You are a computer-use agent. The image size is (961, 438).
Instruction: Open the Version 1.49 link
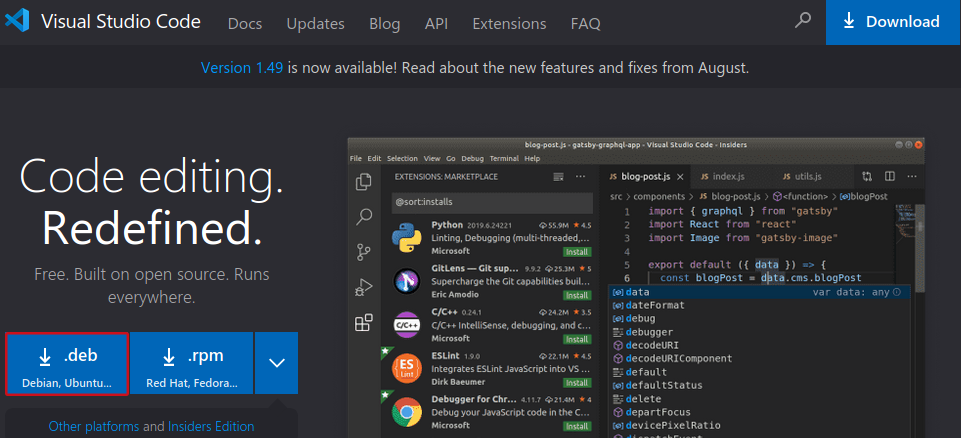click(x=242, y=67)
